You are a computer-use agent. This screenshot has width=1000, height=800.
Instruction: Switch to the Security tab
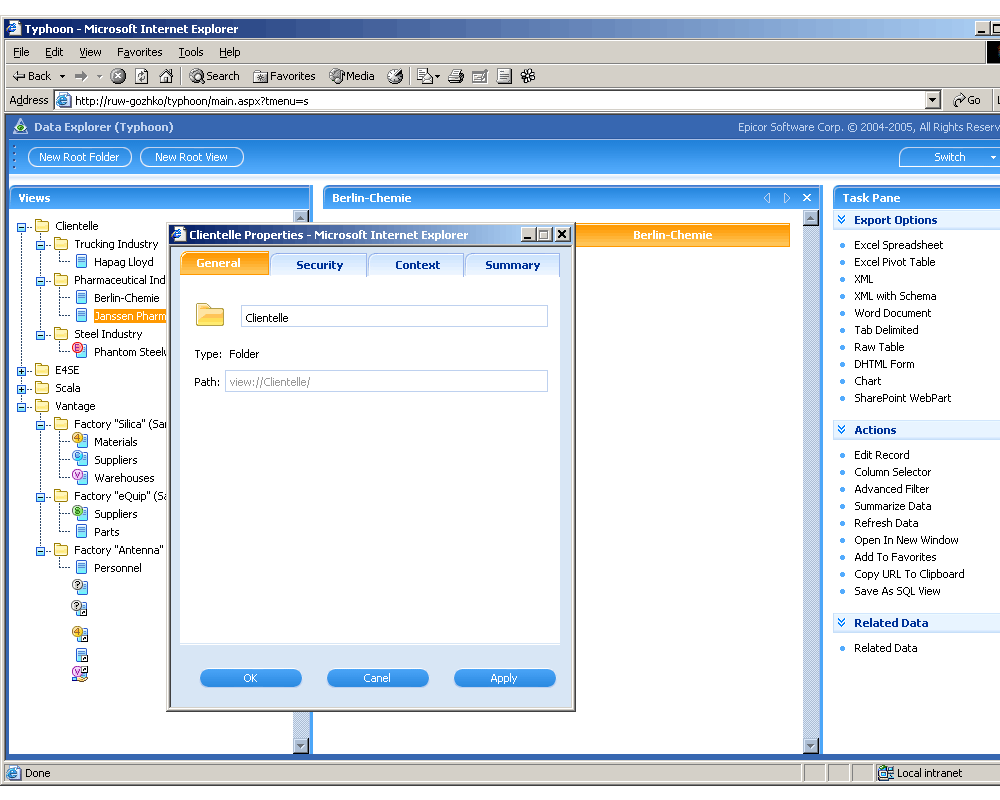pos(319,265)
